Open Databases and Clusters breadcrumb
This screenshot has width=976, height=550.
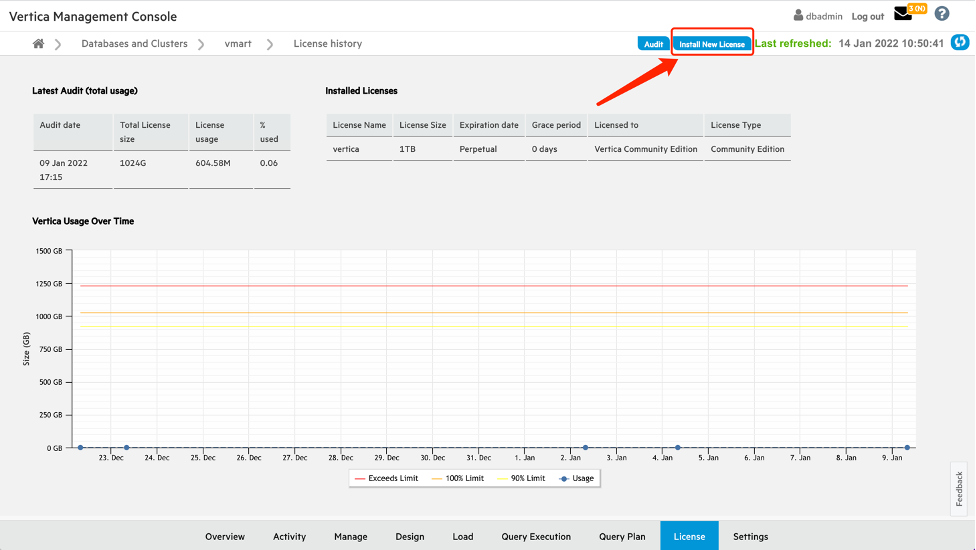[134, 44]
